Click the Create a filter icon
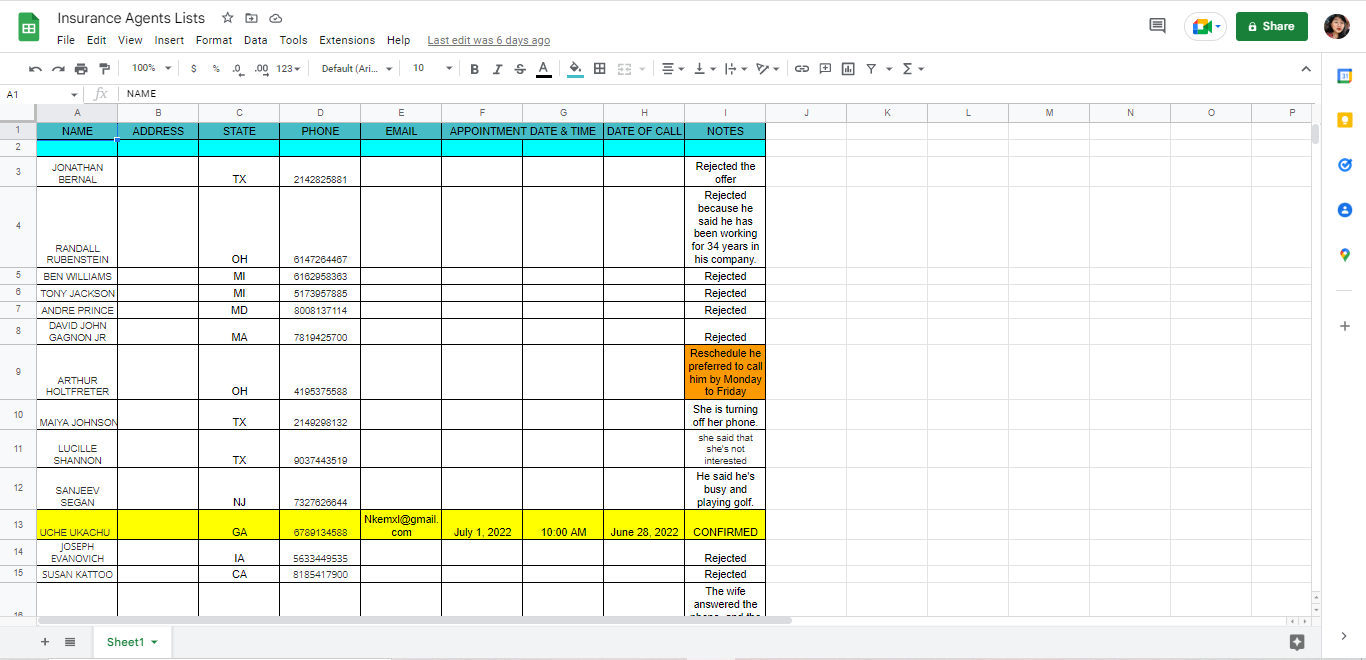The width and height of the screenshot is (1366, 660). click(x=872, y=69)
